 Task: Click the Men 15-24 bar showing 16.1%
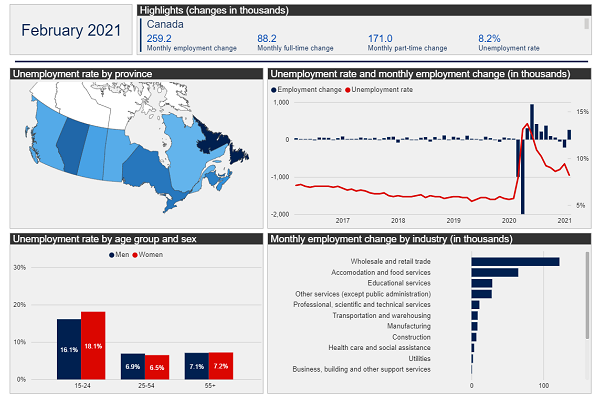coord(69,349)
